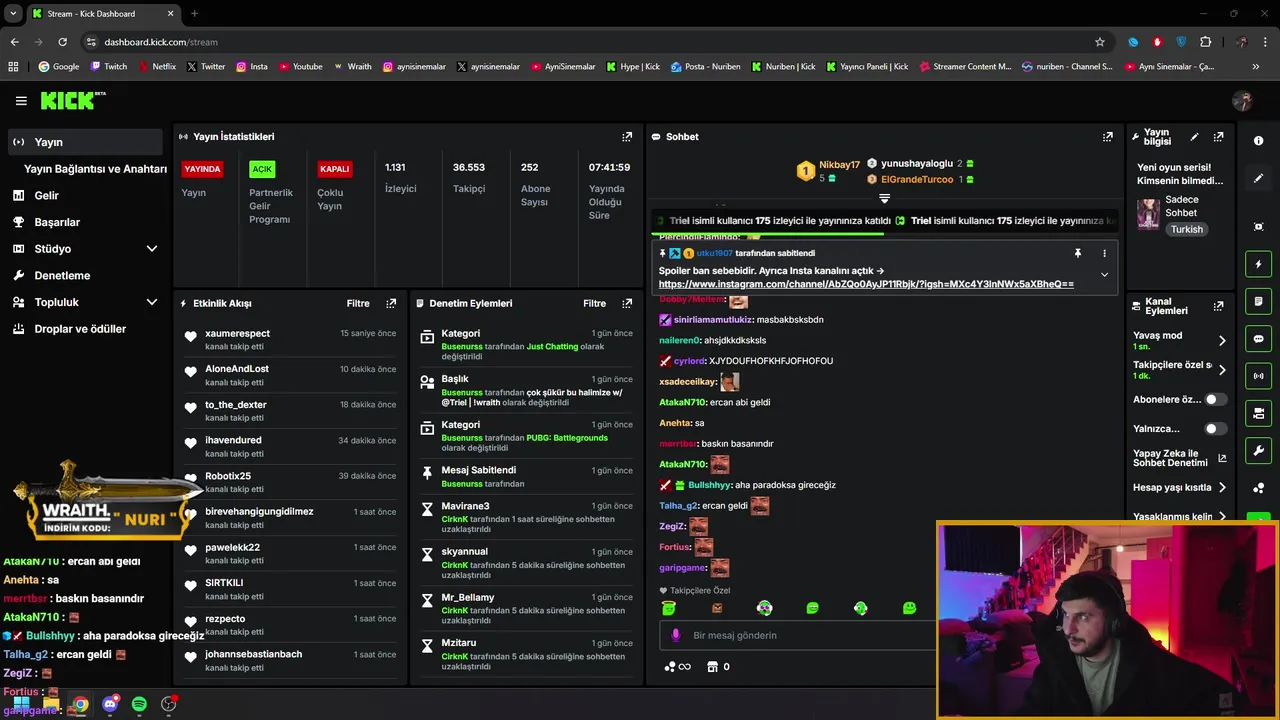
Task: Edit stream info with Yayın bilgisi pencil
Action: tap(1194, 137)
